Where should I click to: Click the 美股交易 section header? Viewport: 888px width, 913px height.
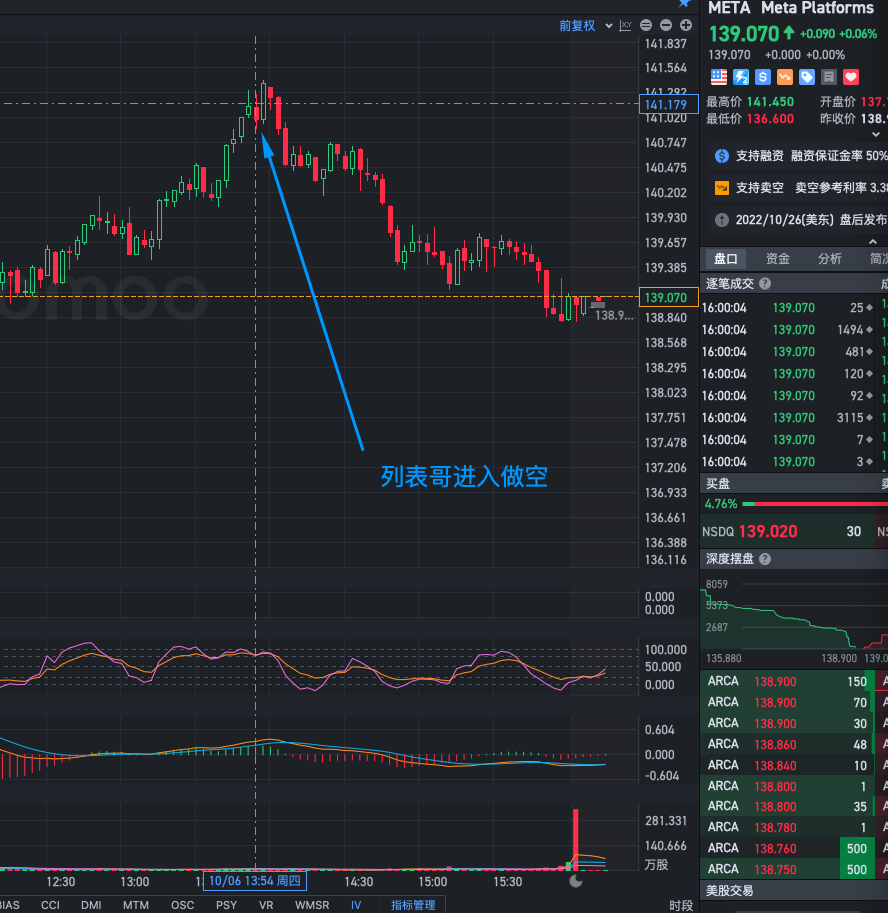[730, 891]
